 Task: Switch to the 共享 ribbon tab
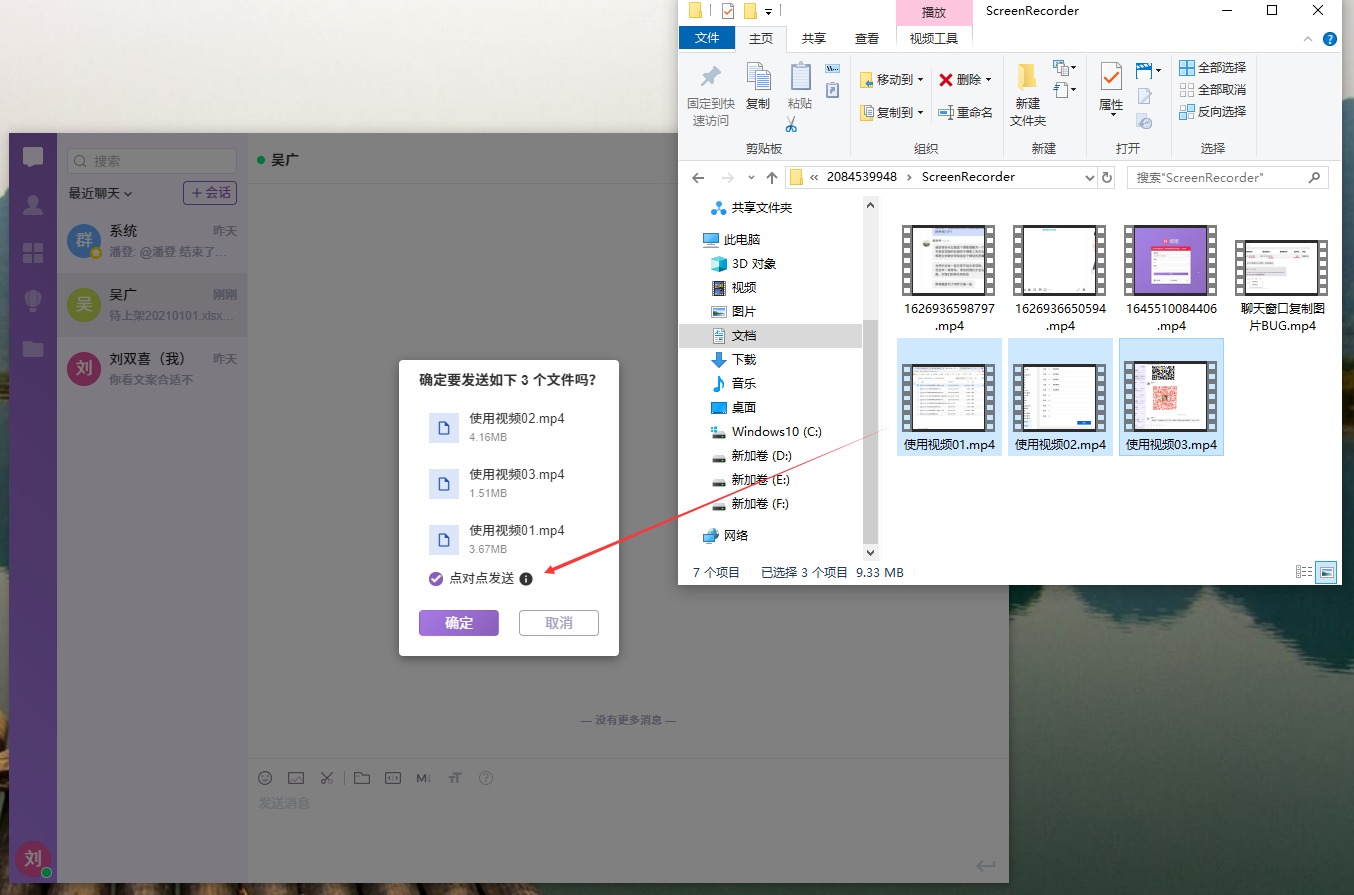(814, 38)
